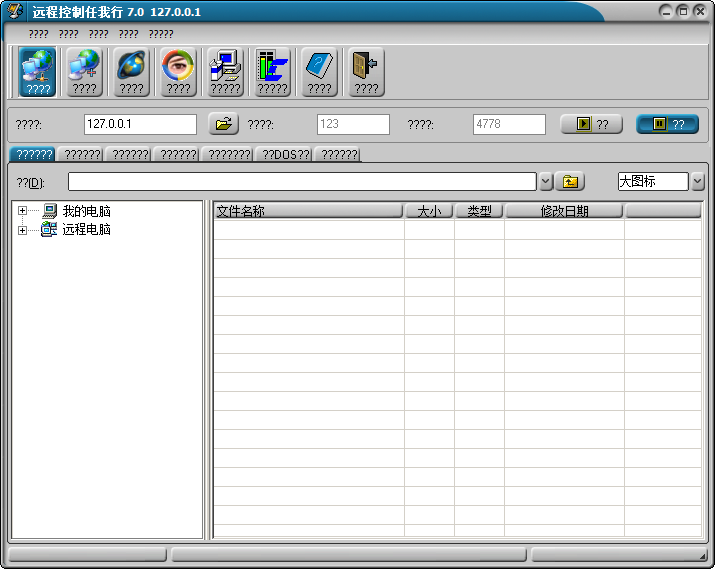Sort by the 文件名称 column header
Screen dimensions: 715x569
click(308, 211)
